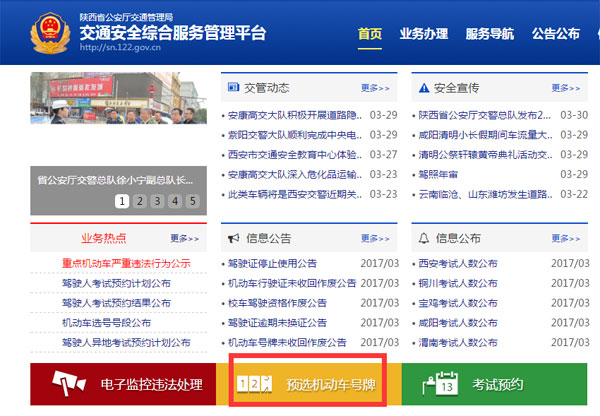Image resolution: width=600 pixels, height=416 pixels.
Task: Open 驾驶人考试预约计划公布
Action: 116,283
